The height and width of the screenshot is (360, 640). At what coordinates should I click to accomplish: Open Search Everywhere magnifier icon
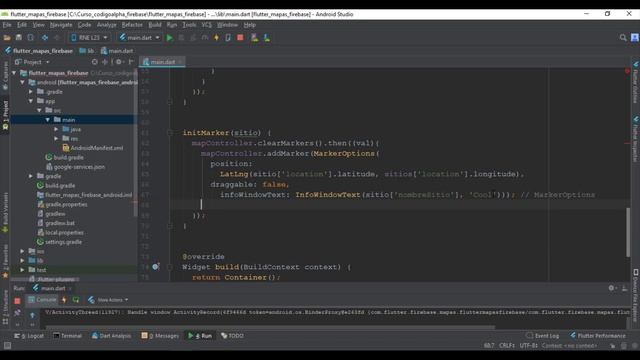[x=623, y=38]
